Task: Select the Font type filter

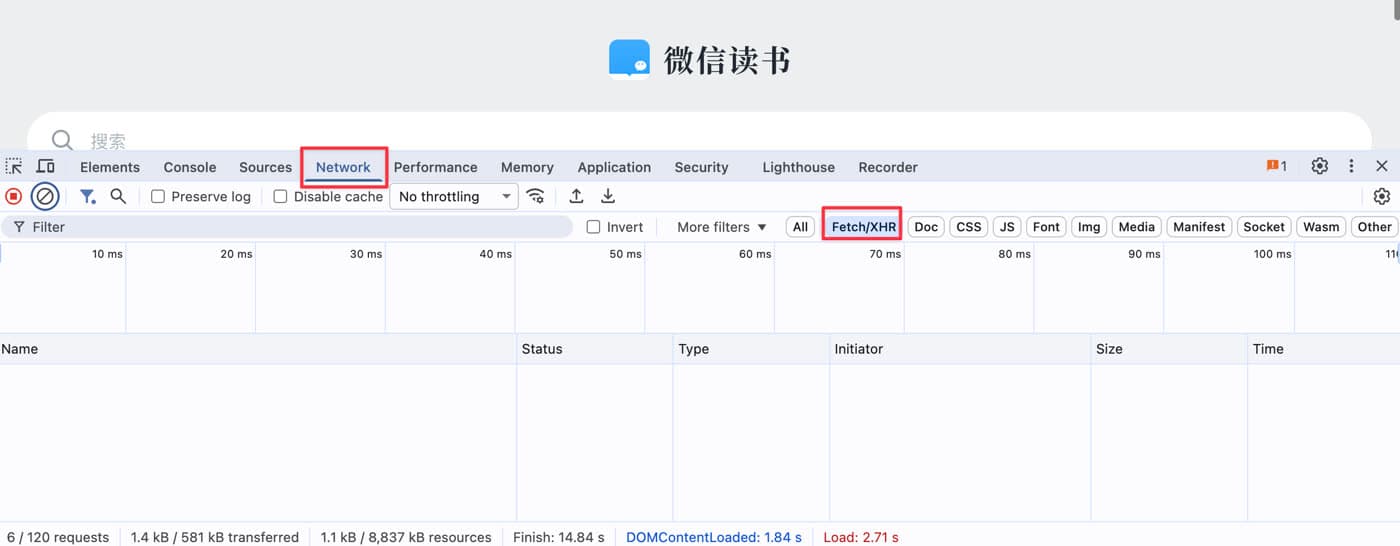Action: click(1046, 227)
